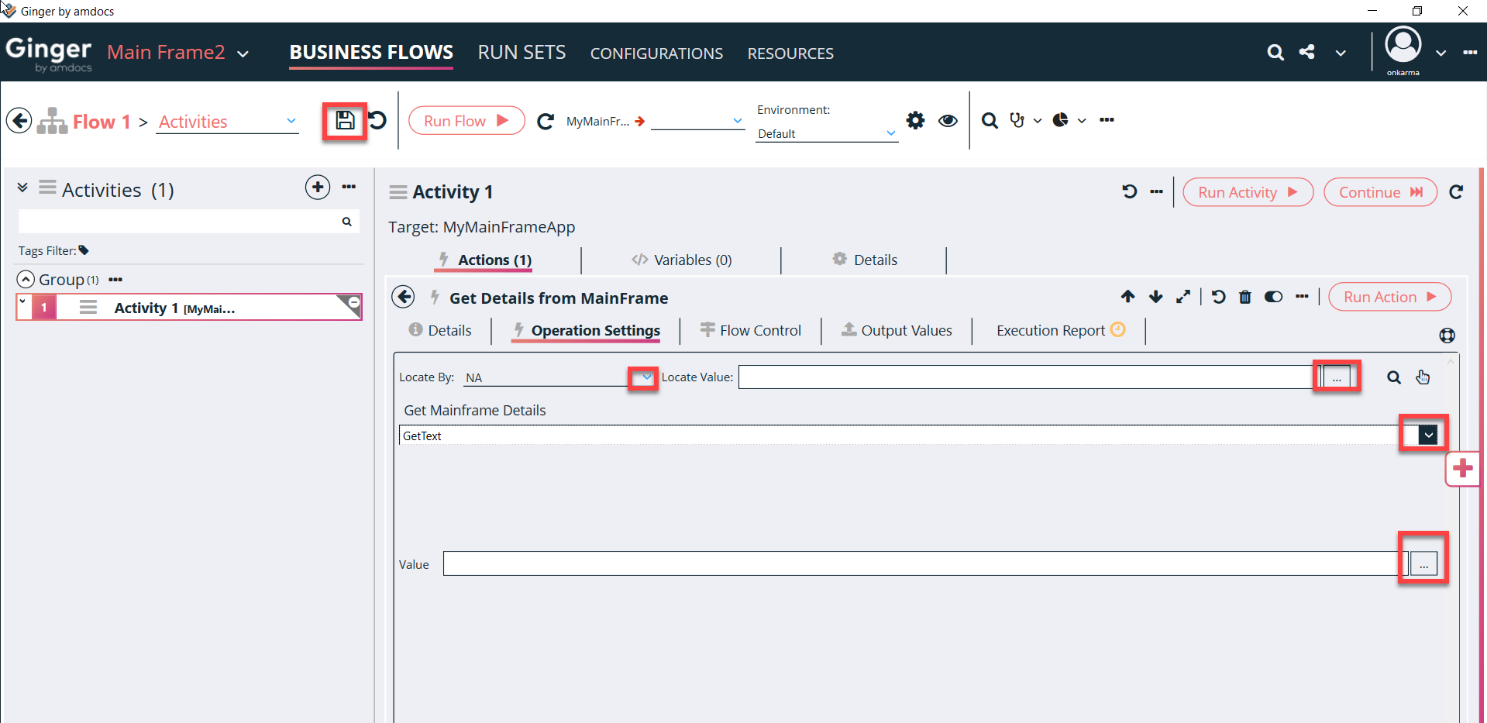Delete the action using the trash icon
The width and height of the screenshot is (1487, 723).
click(x=1245, y=297)
